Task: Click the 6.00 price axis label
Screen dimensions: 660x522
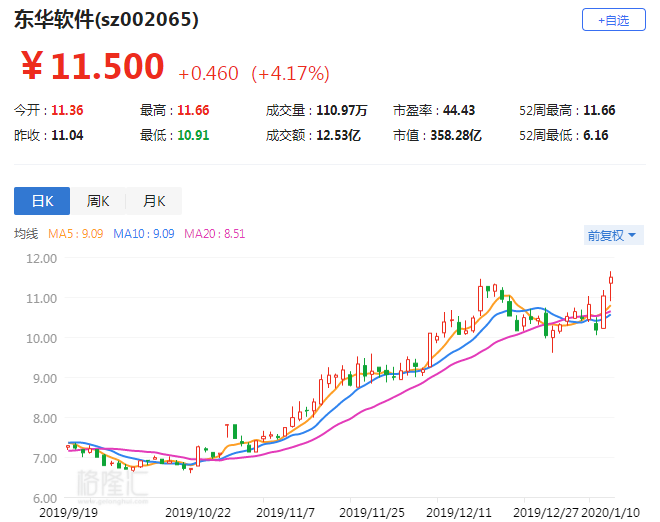Action: (45, 498)
